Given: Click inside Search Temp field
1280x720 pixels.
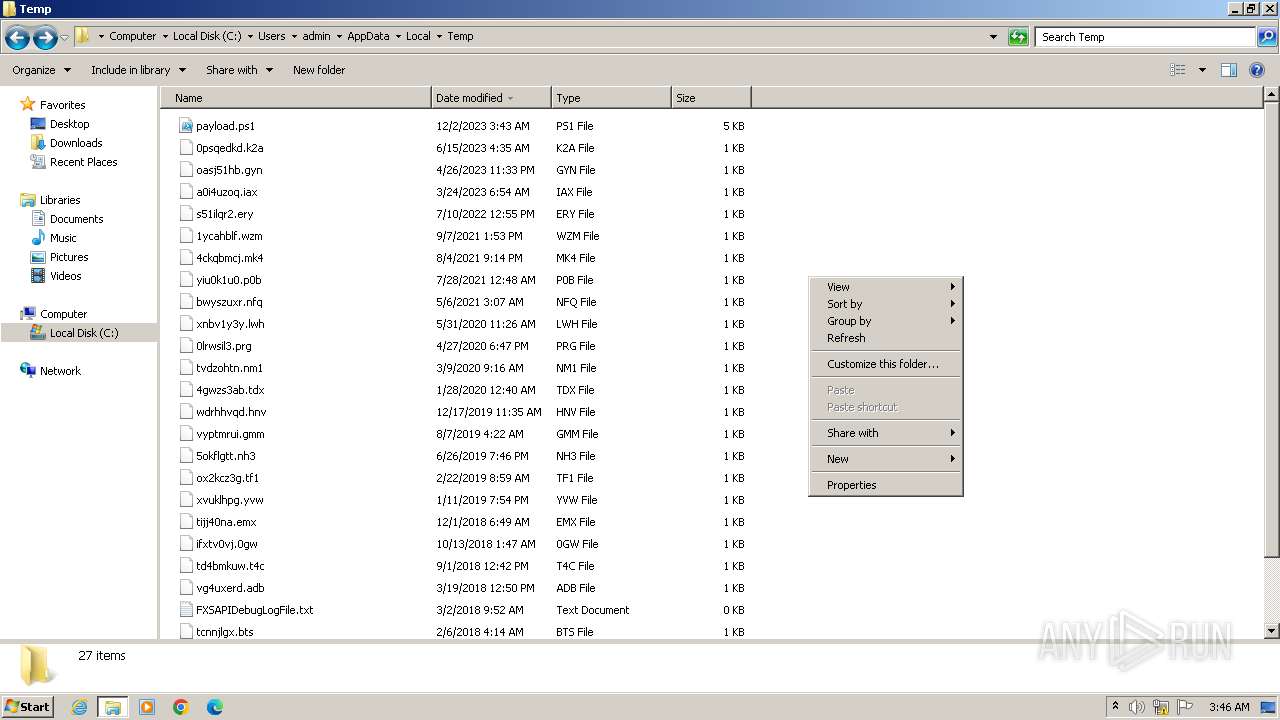Looking at the screenshot, I should point(1145,37).
